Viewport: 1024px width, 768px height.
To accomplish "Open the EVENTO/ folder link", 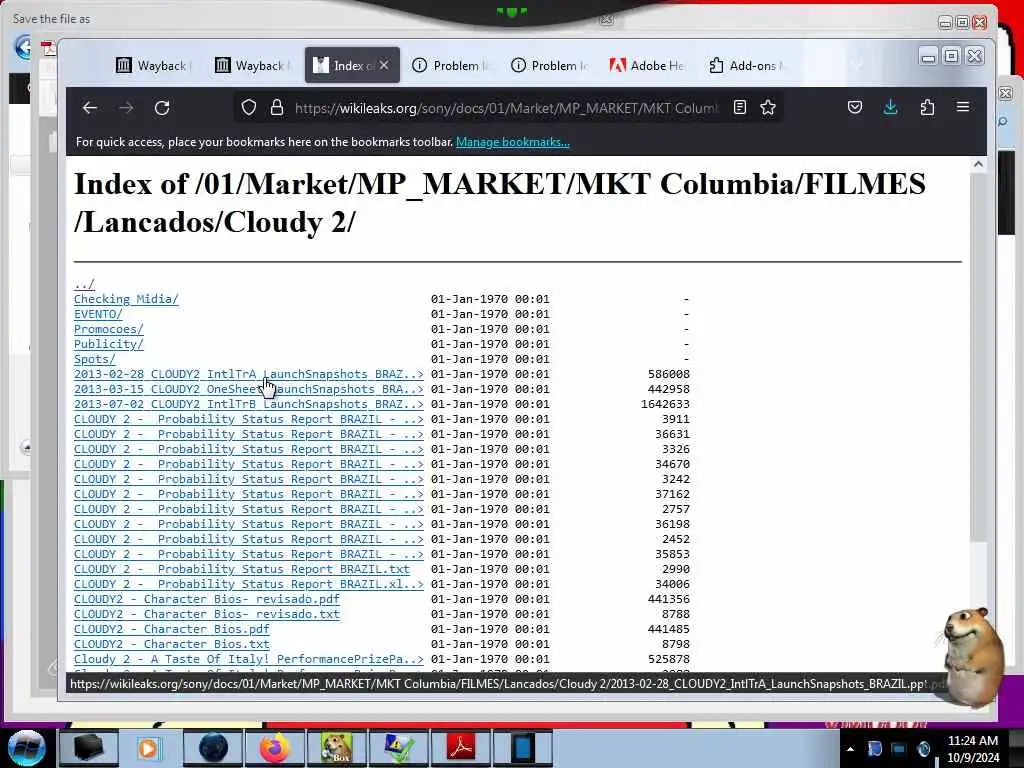I will [x=98, y=314].
